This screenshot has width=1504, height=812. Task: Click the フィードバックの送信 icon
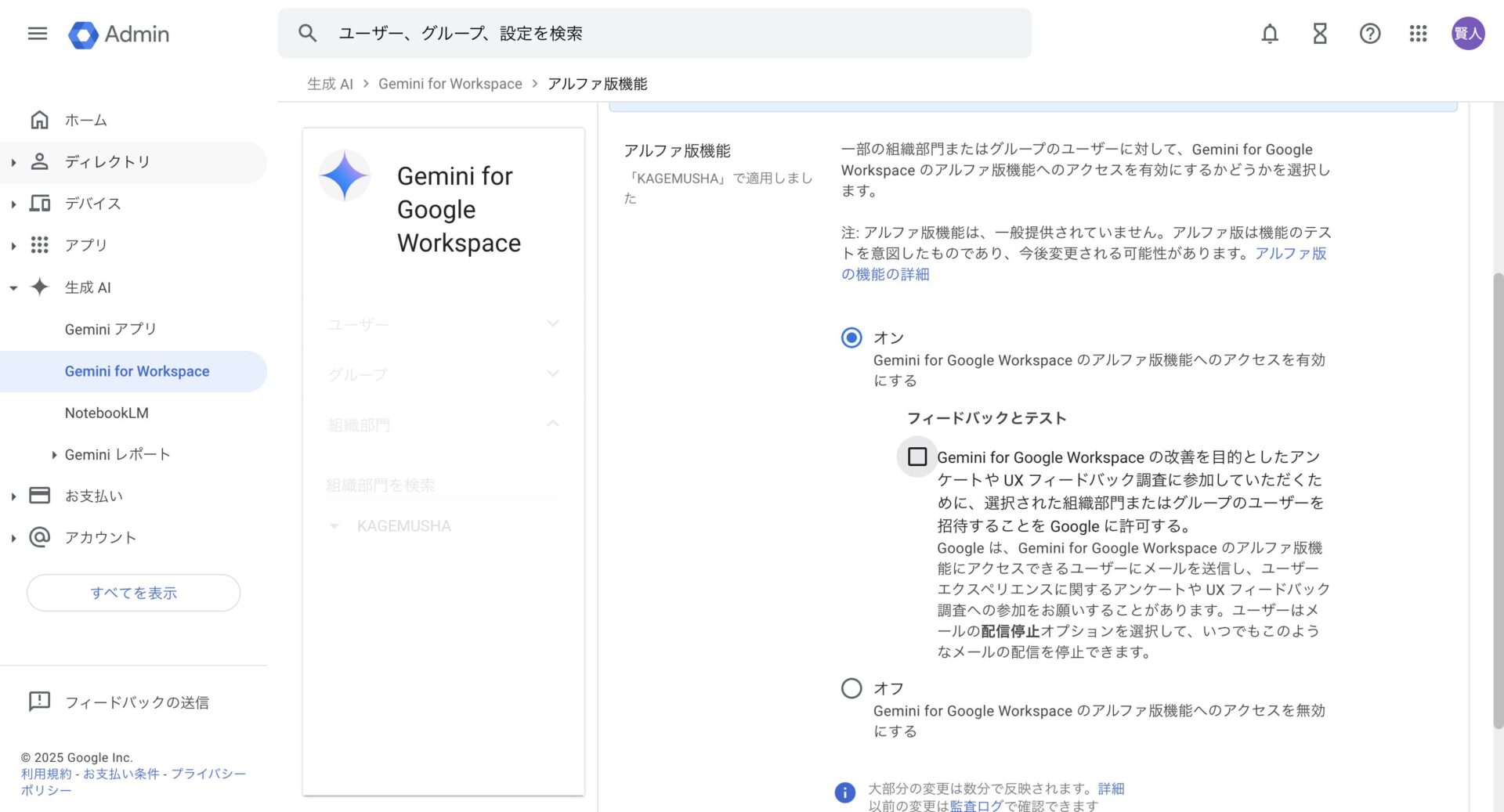click(x=41, y=702)
